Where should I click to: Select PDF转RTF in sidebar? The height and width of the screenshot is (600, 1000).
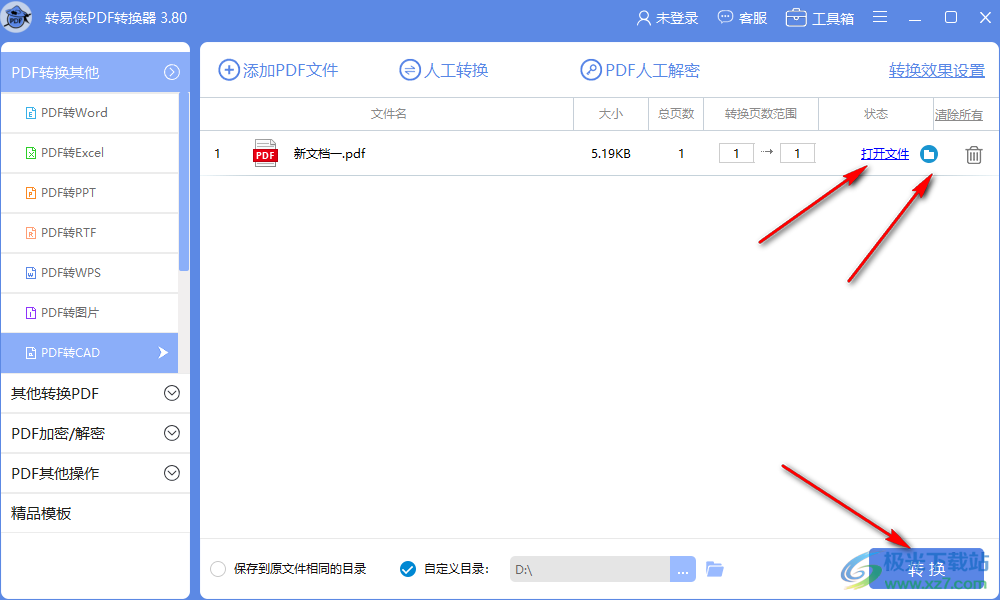89,233
